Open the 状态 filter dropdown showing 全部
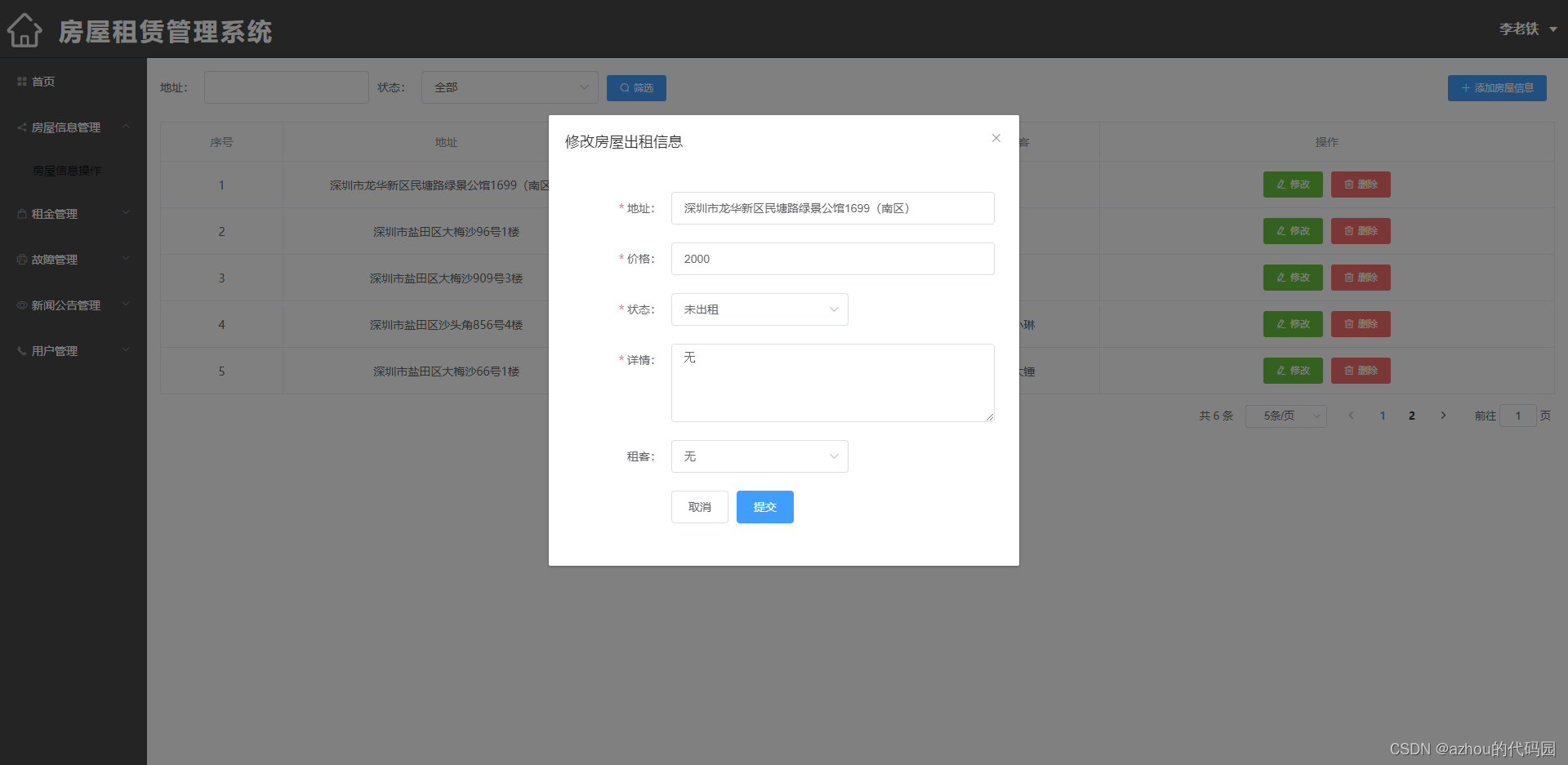Viewport: 1568px width, 765px height. point(510,87)
